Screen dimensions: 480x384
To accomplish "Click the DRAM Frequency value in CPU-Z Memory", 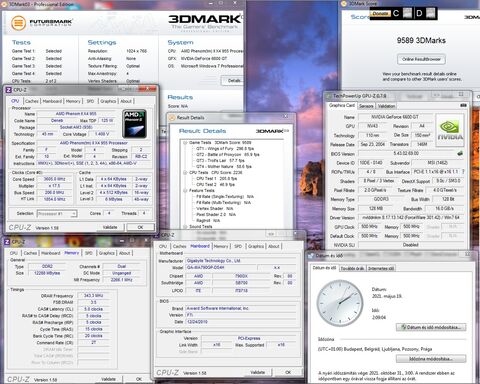I will pos(94,296).
